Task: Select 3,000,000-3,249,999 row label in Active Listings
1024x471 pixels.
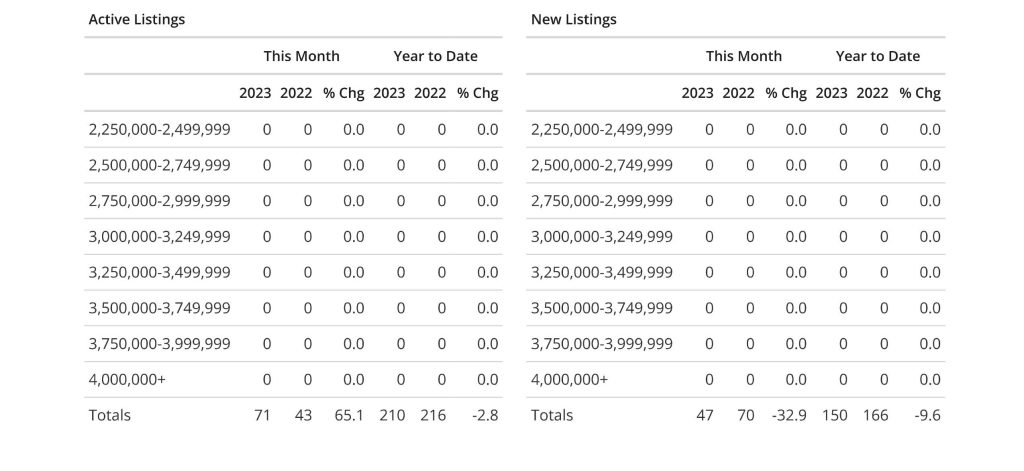Action: [159, 236]
